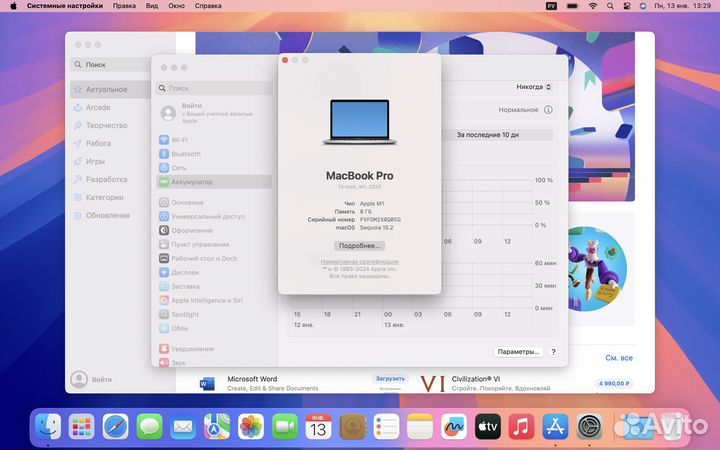This screenshot has width=720, height=450.
Task: Open Справка menu
Action: [208, 6]
